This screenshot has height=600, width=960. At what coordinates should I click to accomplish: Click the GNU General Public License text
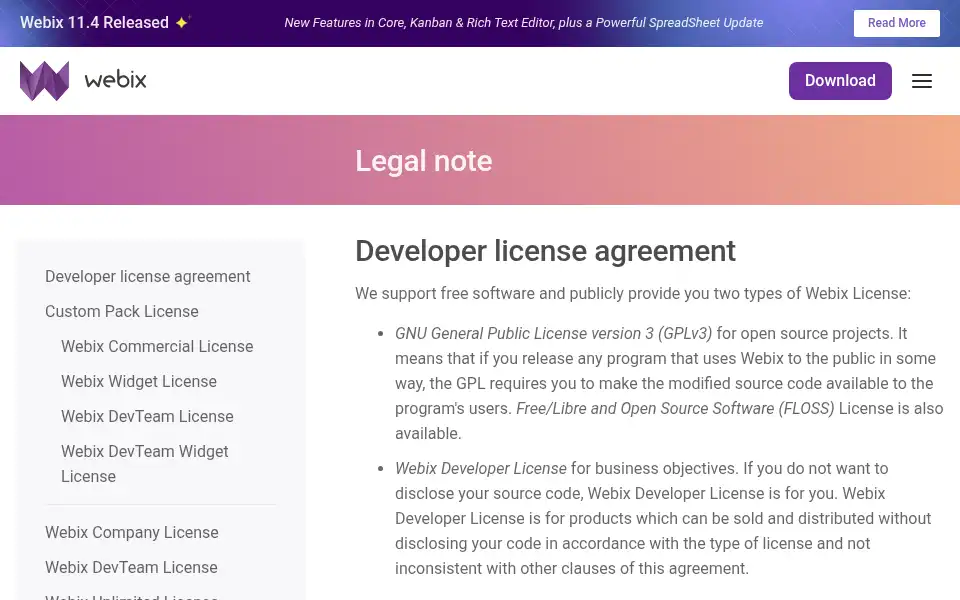tap(553, 333)
